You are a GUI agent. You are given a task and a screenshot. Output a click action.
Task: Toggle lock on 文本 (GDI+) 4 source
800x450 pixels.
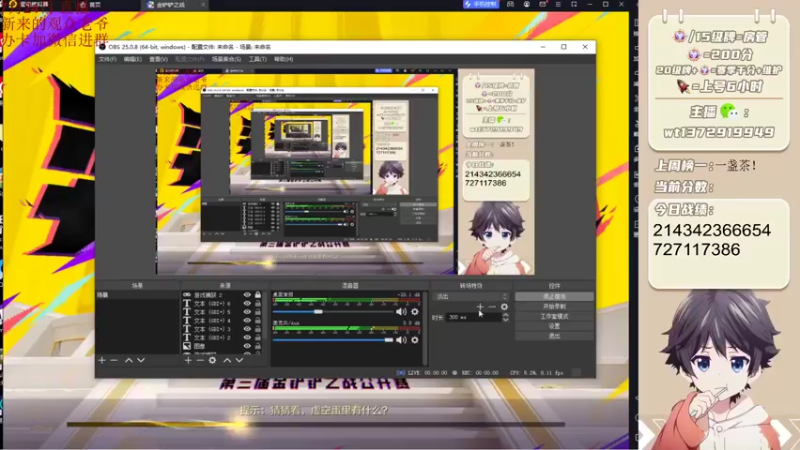(258, 320)
